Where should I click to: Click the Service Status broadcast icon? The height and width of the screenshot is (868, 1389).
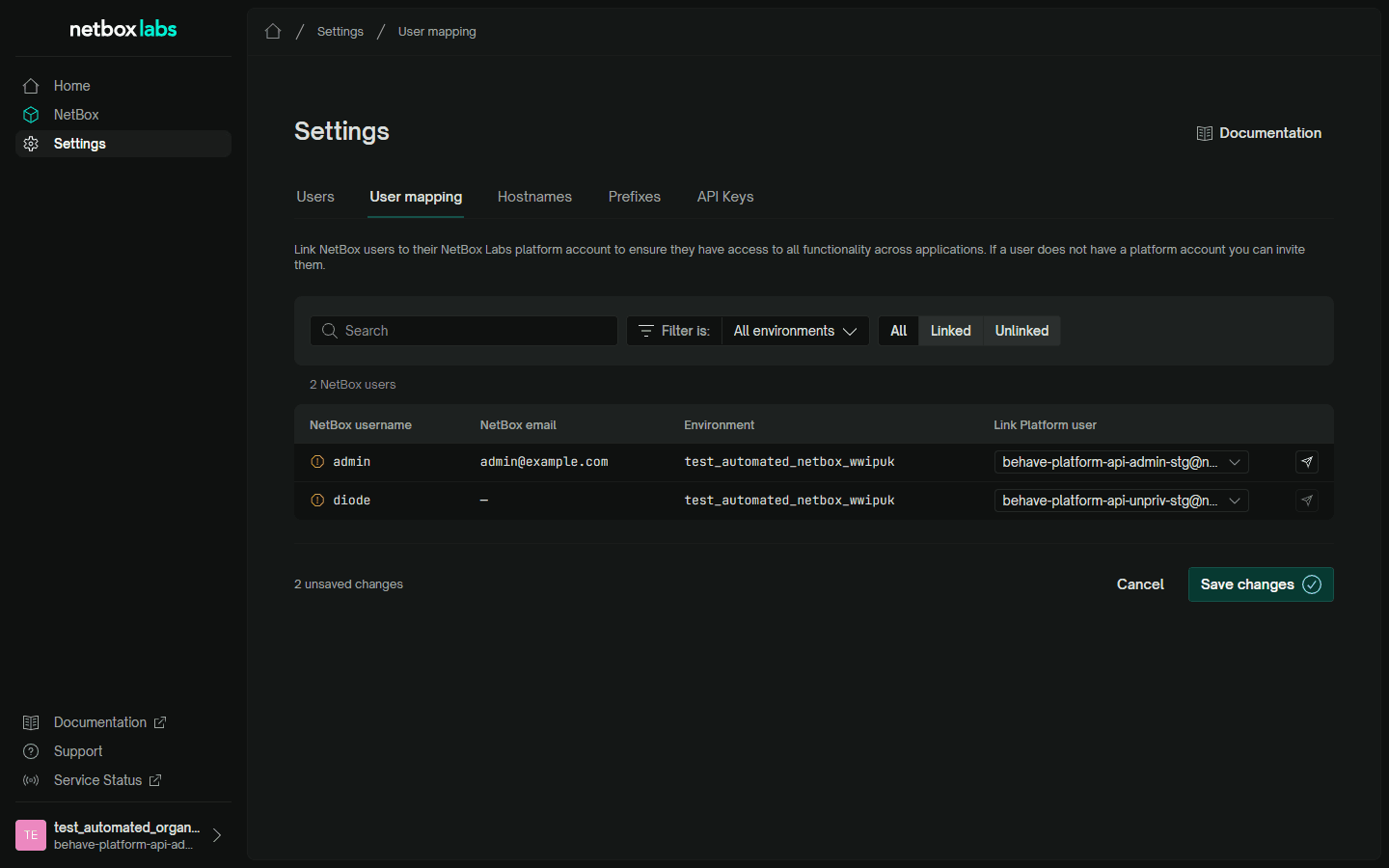click(x=31, y=780)
